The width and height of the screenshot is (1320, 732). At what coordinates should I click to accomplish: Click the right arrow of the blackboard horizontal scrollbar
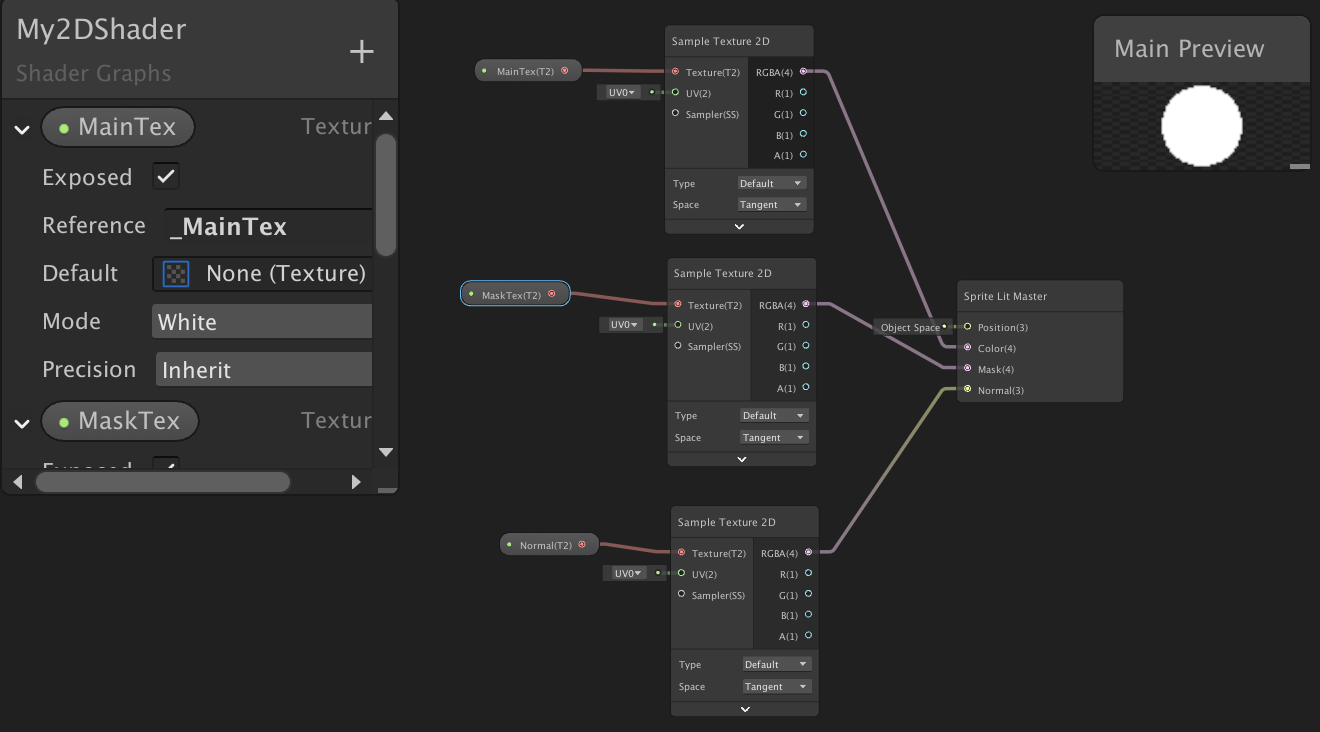click(x=357, y=481)
